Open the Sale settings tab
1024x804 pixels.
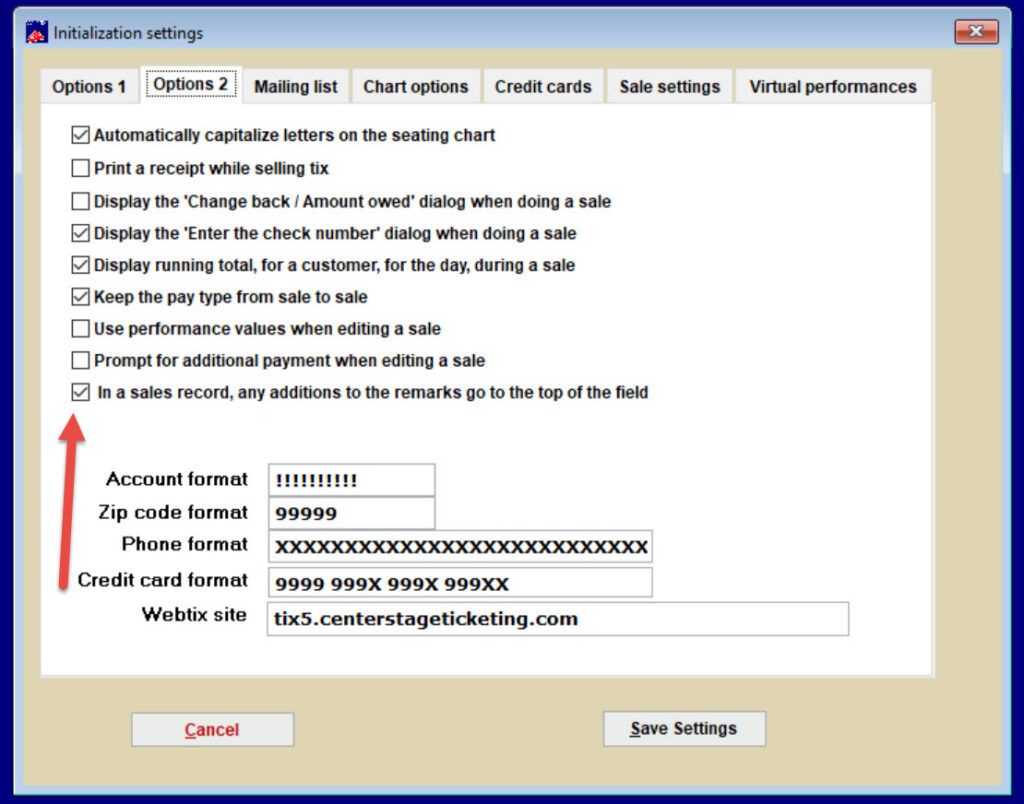(670, 86)
